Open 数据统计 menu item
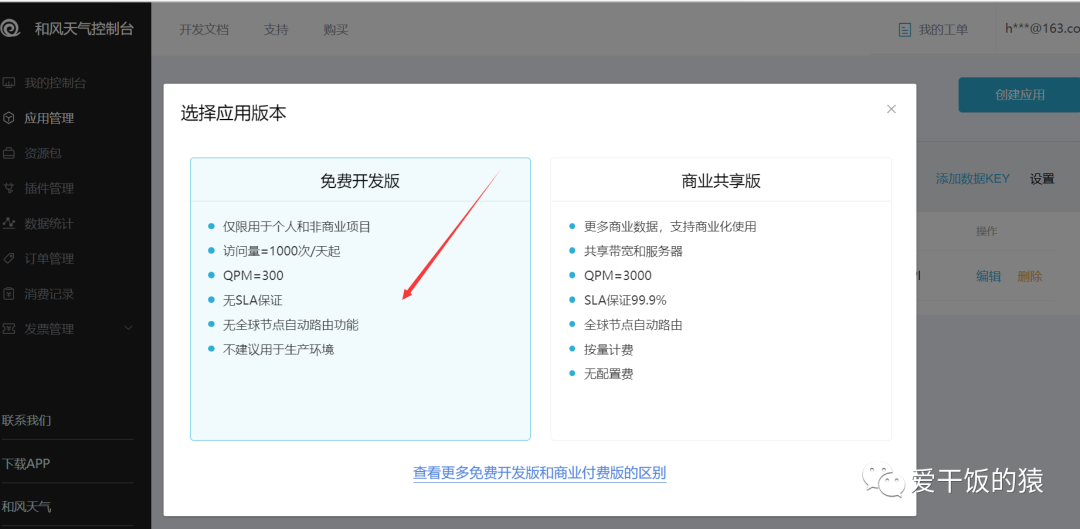 click(49, 224)
